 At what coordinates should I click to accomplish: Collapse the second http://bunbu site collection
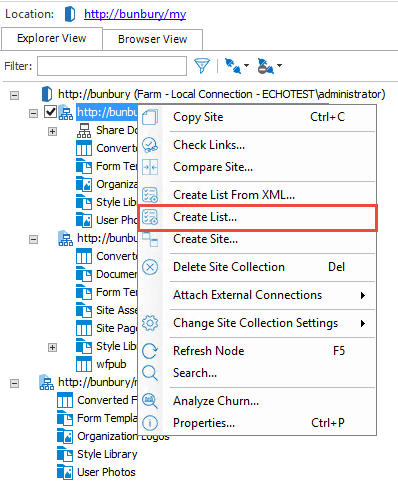tap(33, 239)
